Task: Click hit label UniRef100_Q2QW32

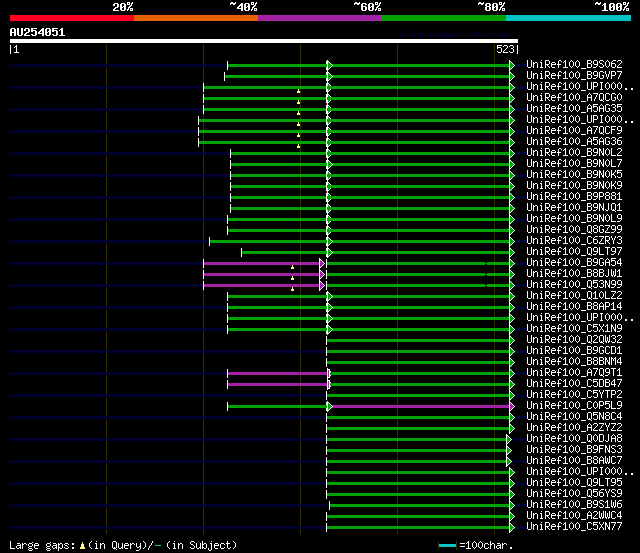Action: pyautogui.click(x=574, y=340)
